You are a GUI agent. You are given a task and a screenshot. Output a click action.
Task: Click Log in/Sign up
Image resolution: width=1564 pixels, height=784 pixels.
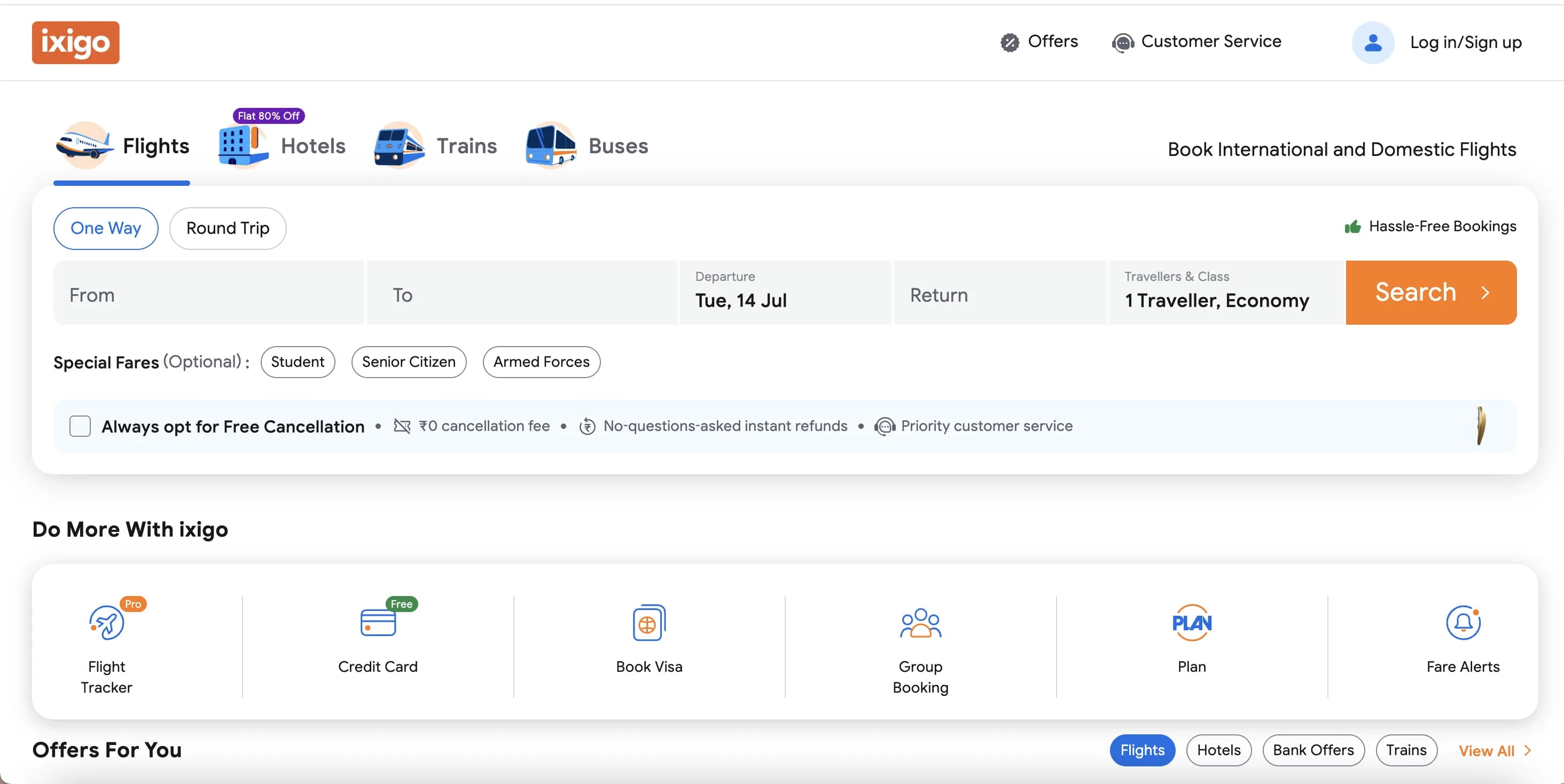[1466, 43]
